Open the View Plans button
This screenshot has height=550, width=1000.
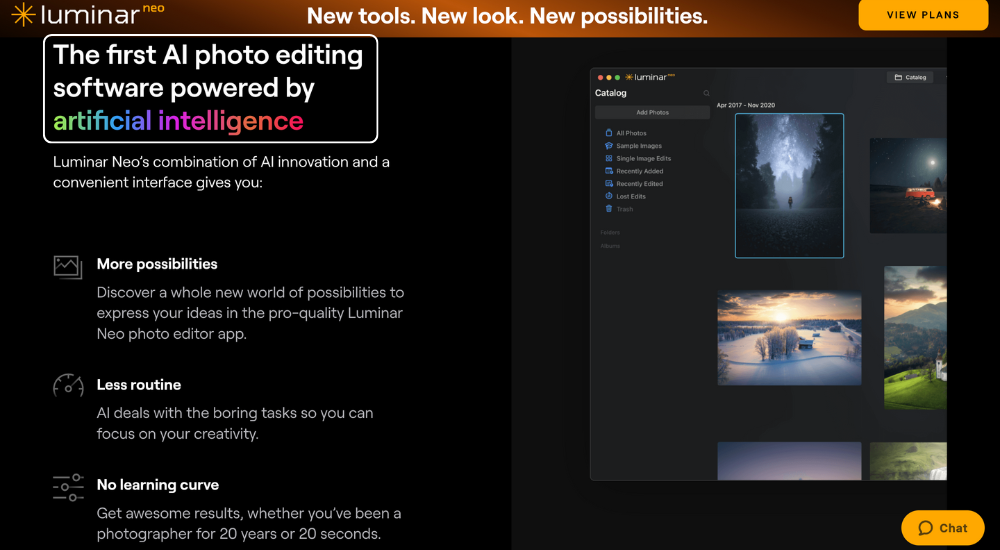pos(923,15)
